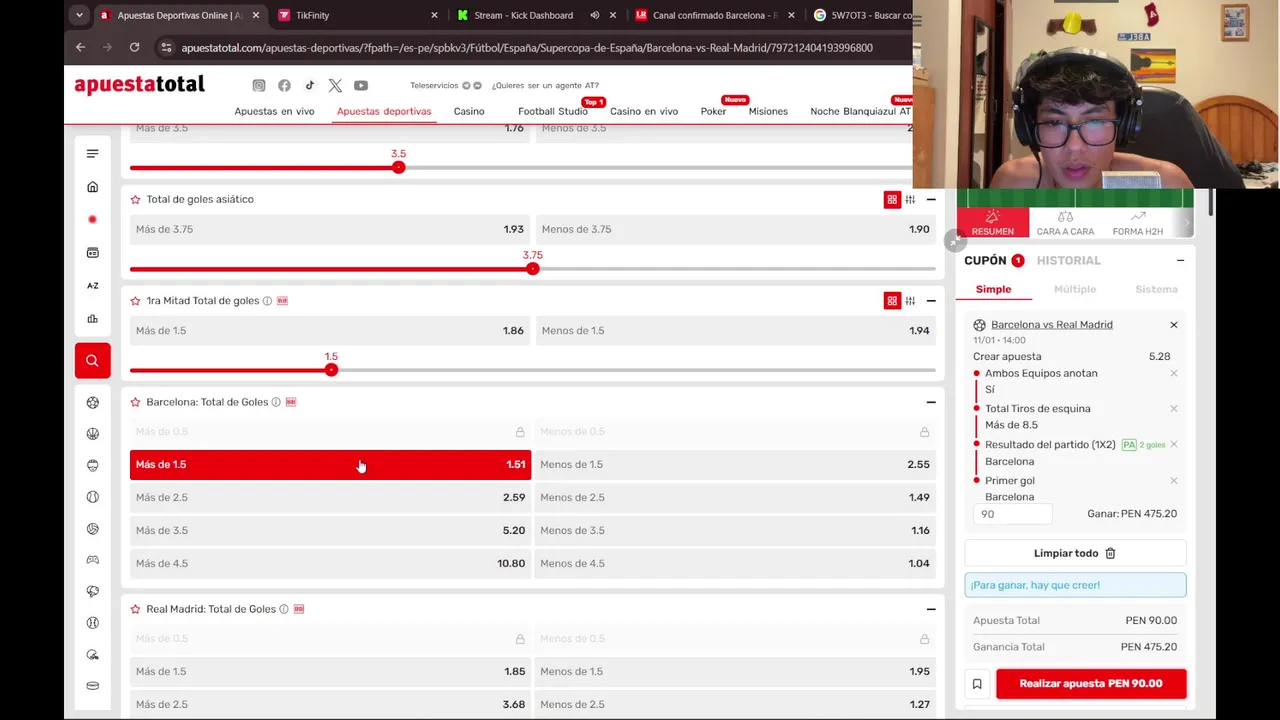1280x720 pixels.
Task: Open apuestatotal TikTok icon
Action: (x=310, y=85)
